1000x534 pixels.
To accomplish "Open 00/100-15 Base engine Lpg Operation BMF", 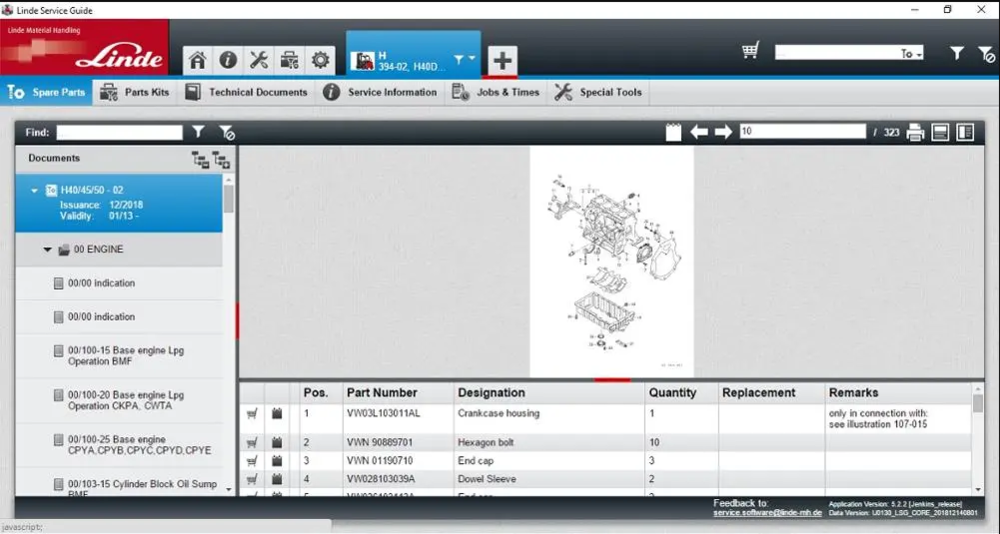I will pyautogui.click(x=125, y=356).
